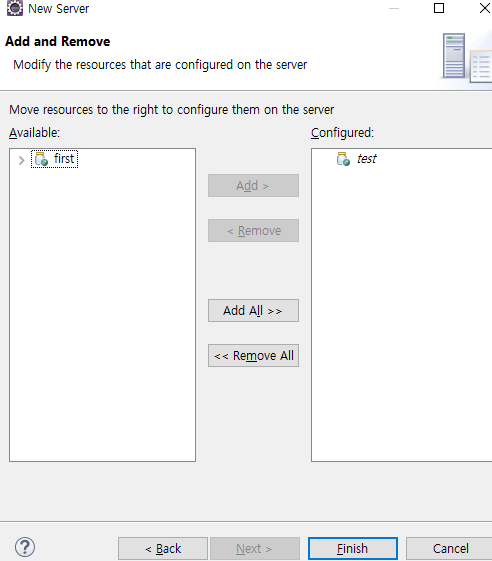Confirm the server with Finish

(x=353, y=548)
